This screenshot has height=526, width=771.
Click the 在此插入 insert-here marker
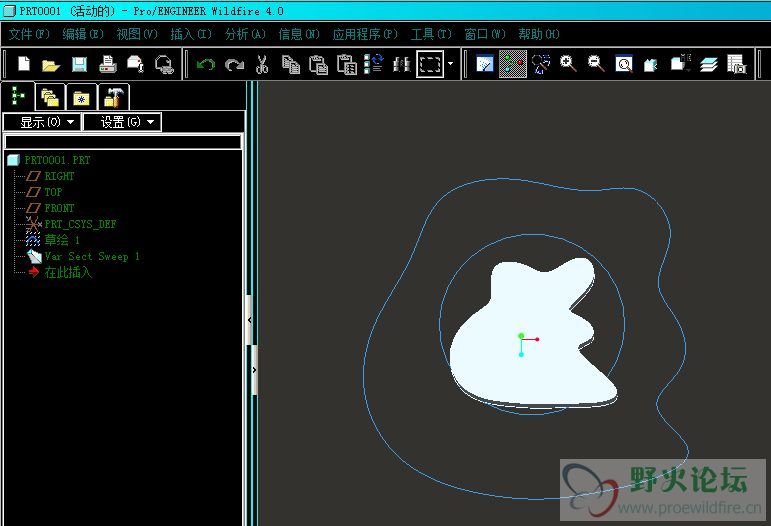68,272
